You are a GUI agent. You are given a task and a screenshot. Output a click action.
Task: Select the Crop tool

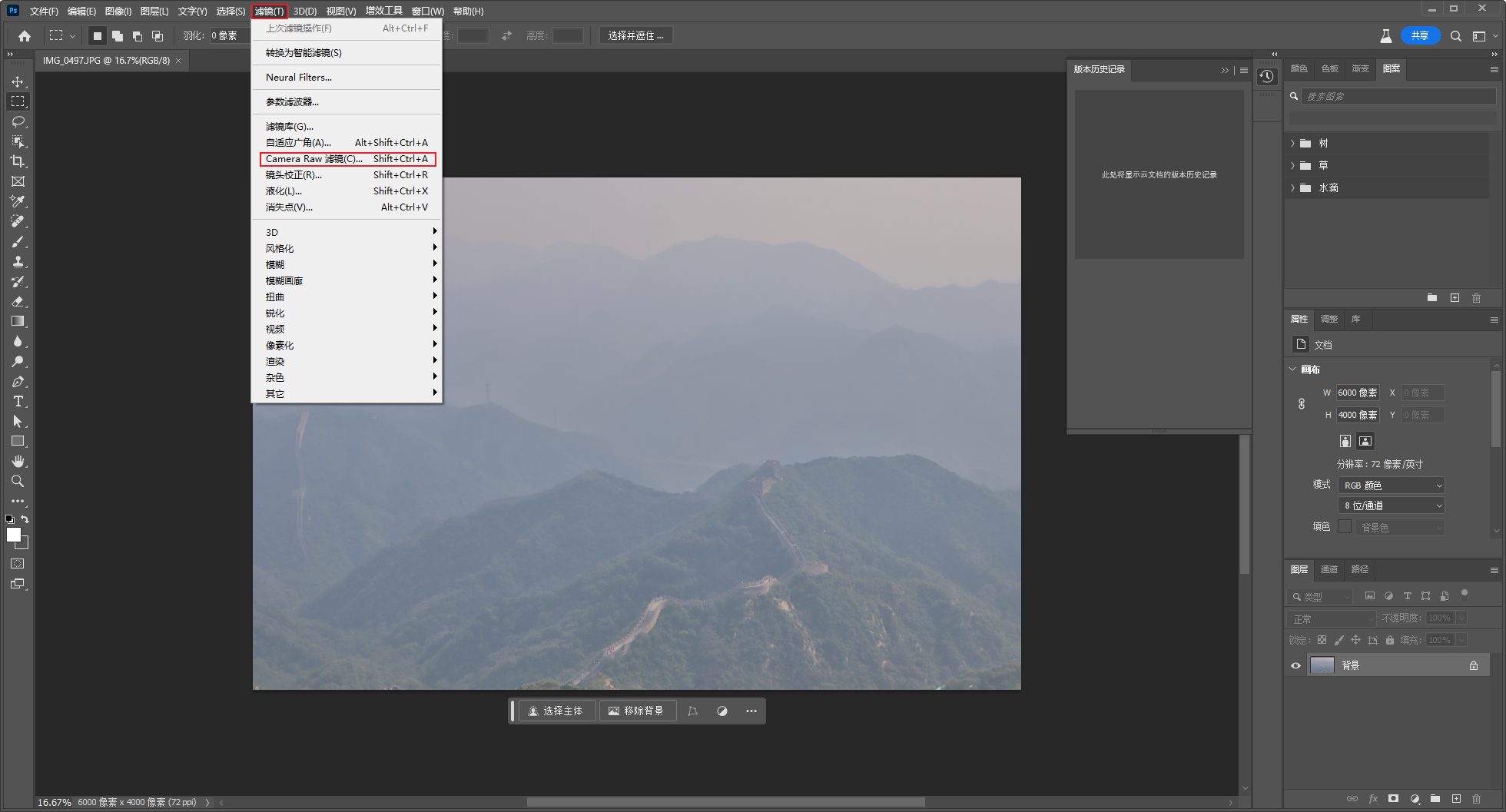[18, 161]
